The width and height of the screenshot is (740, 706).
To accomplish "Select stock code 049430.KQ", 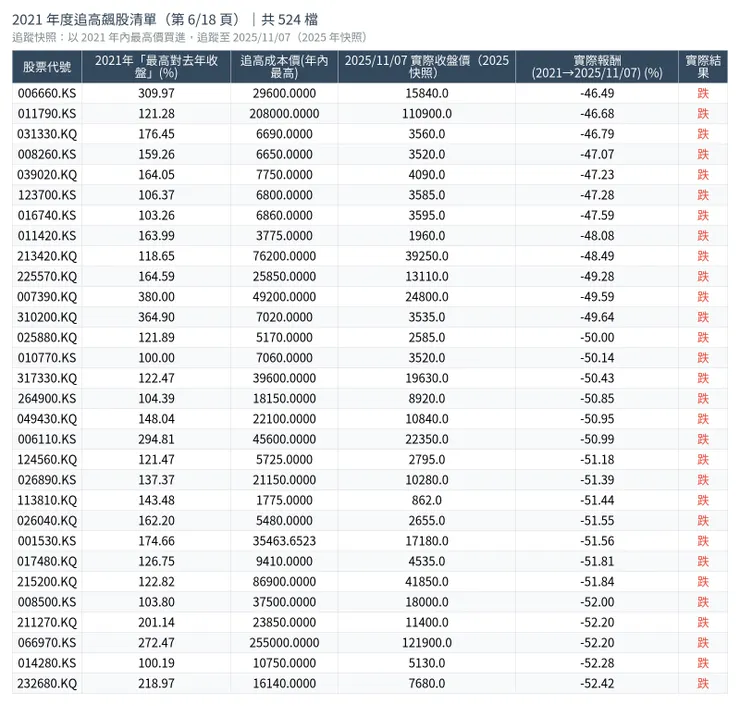I will tap(47, 419).
